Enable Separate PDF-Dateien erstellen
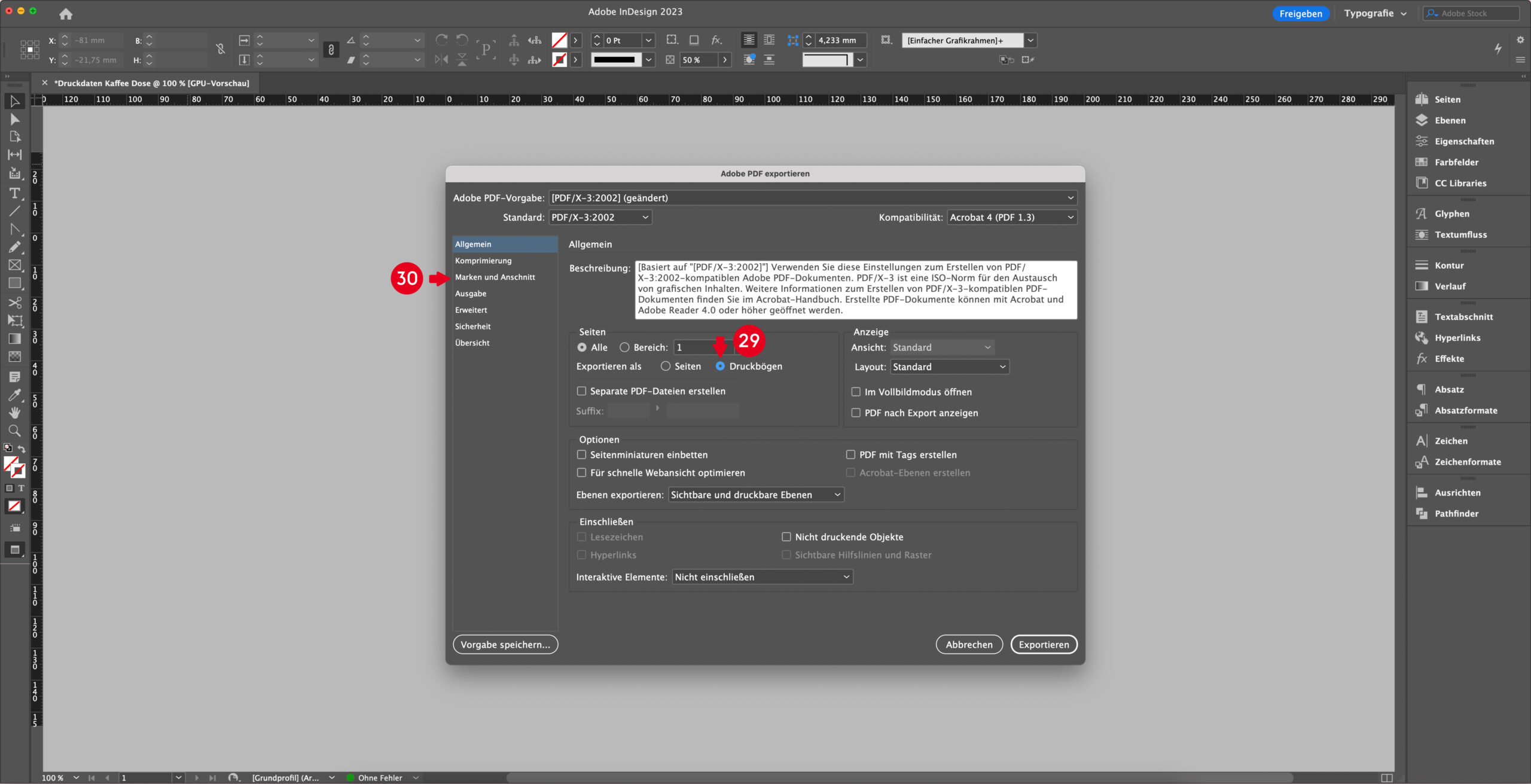1531x784 pixels. pyautogui.click(x=581, y=391)
